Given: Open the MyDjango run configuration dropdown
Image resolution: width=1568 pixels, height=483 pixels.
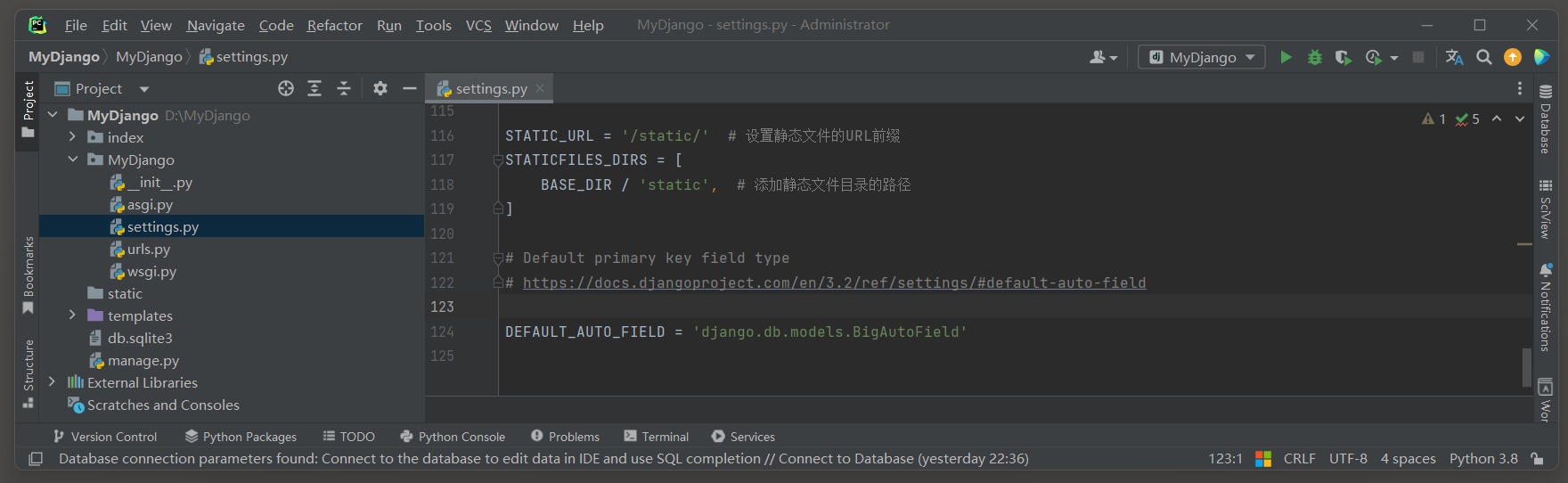Looking at the screenshot, I should [x=1202, y=57].
